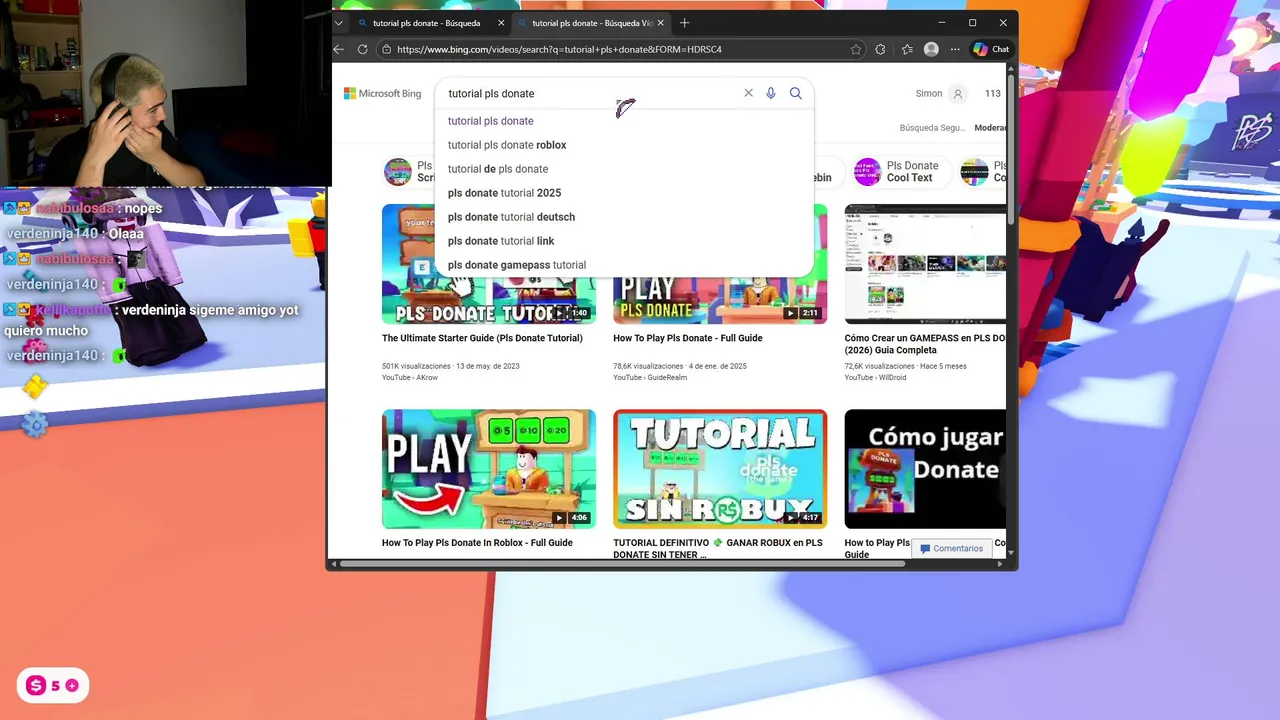Viewport: 1280px width, 720px height.
Task: Reload the Bing page
Action: pyautogui.click(x=362, y=49)
